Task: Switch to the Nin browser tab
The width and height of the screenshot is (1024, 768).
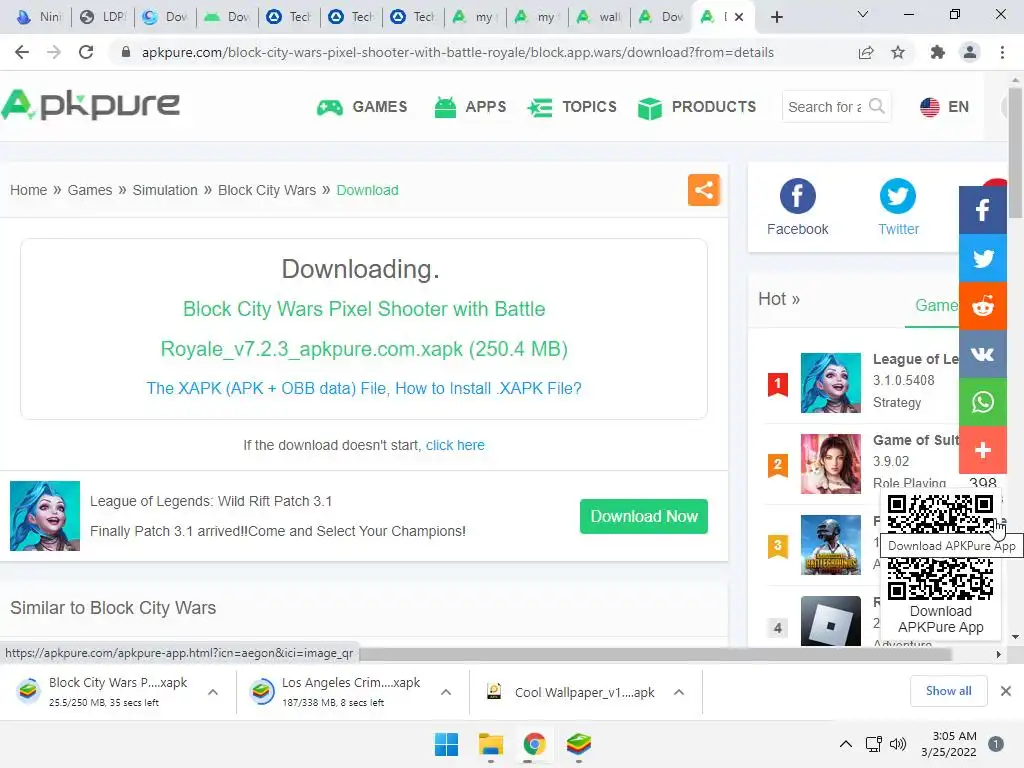Action: coord(39,17)
